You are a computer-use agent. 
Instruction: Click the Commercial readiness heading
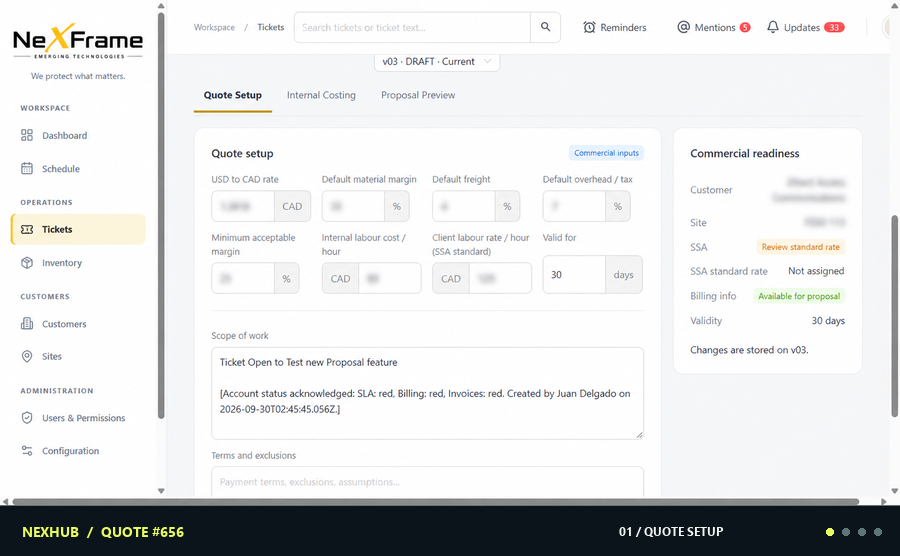pyautogui.click(x=744, y=153)
